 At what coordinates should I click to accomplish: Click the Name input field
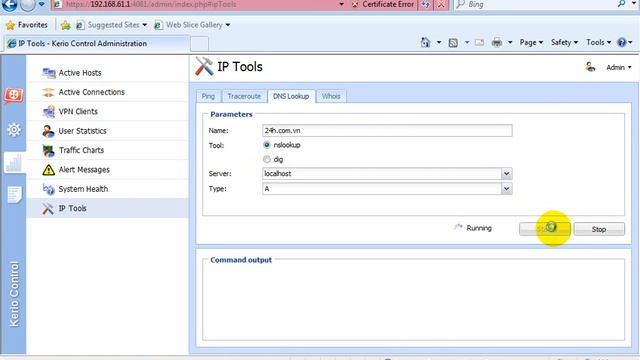click(387, 131)
